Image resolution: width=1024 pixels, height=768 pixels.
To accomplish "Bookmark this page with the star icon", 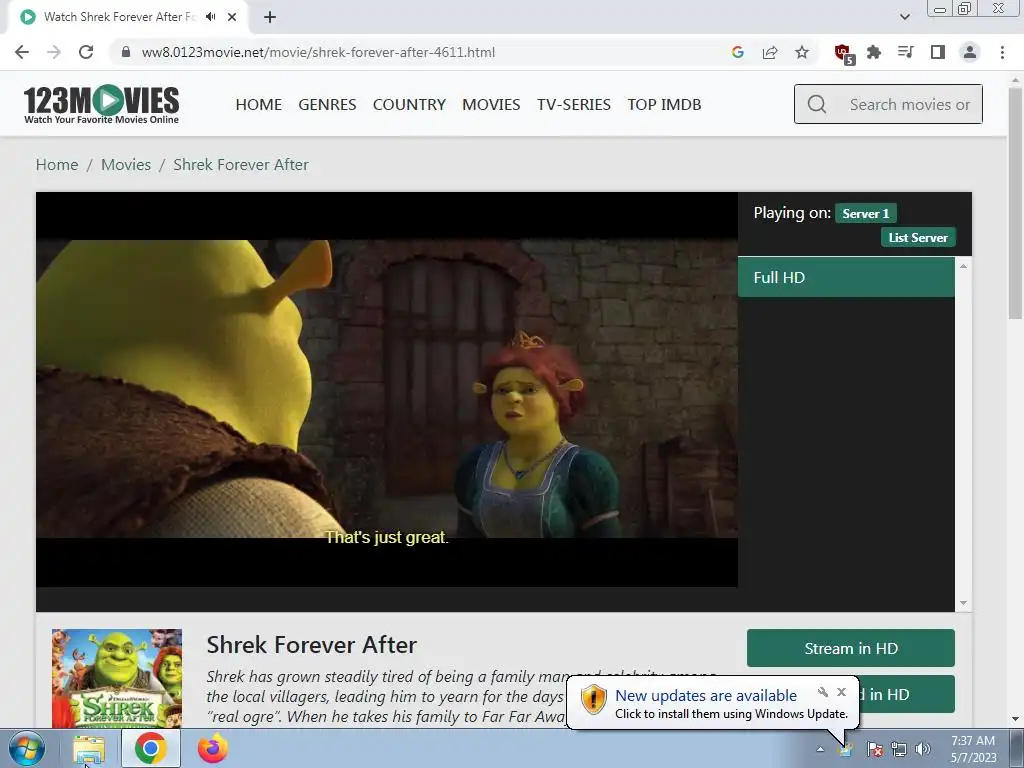I will click(802, 52).
